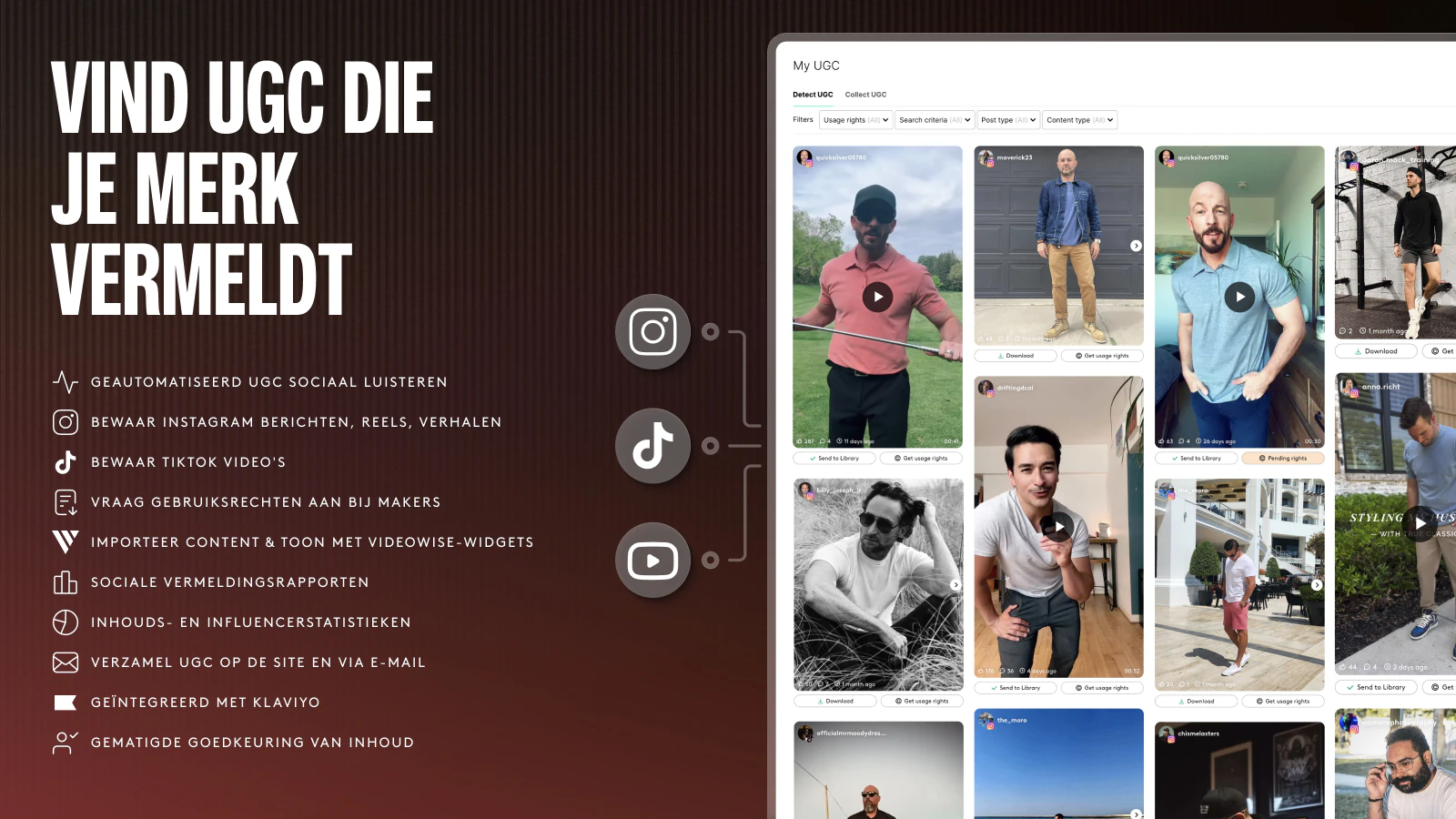This screenshot has height=819, width=1456.
Task: Click Download under the aaron_mack_training post
Action: tap(1376, 351)
